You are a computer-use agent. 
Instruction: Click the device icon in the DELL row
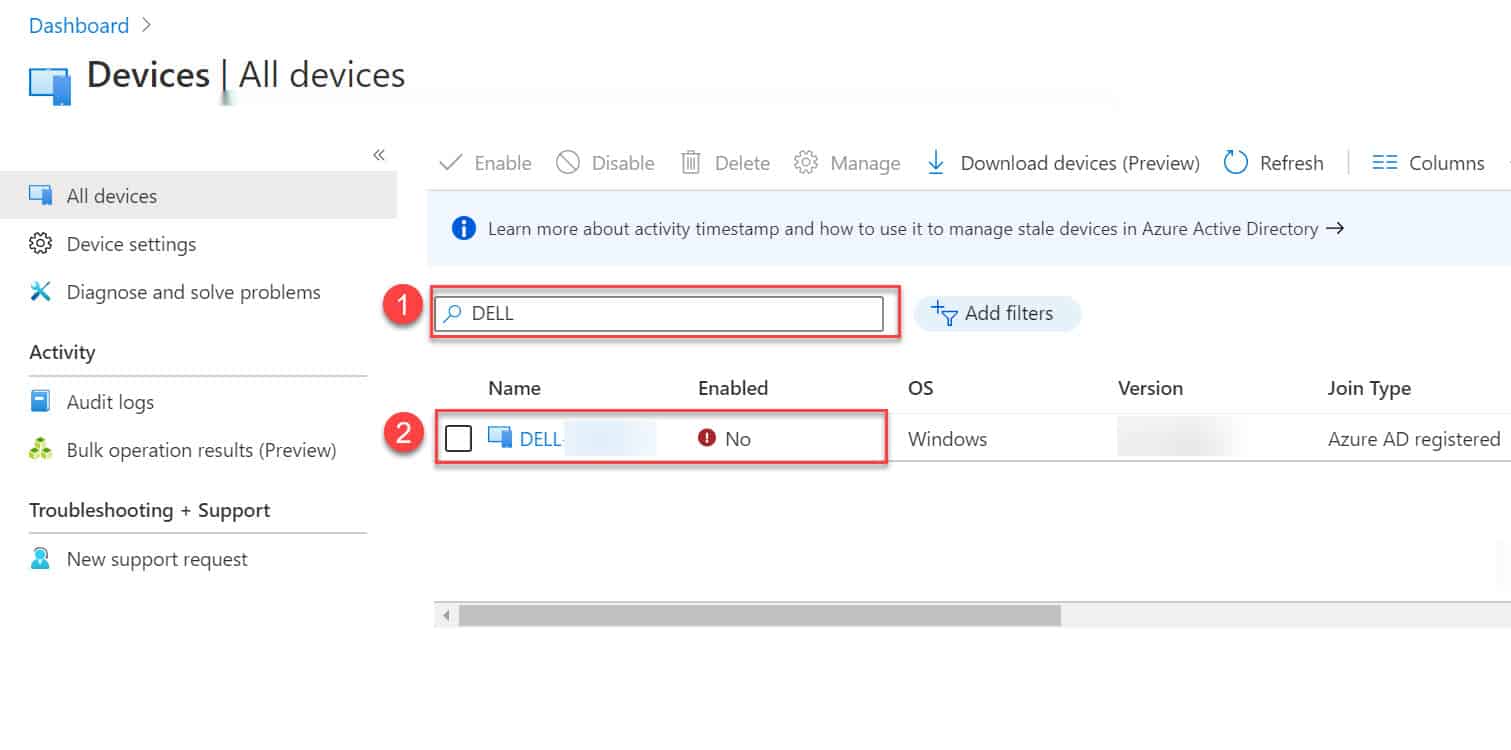[x=499, y=437]
